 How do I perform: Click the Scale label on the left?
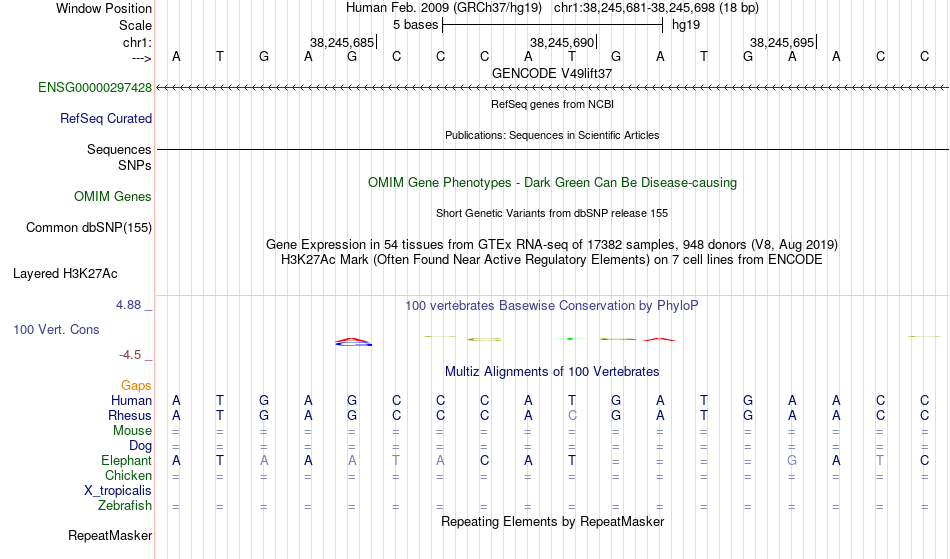(136, 25)
